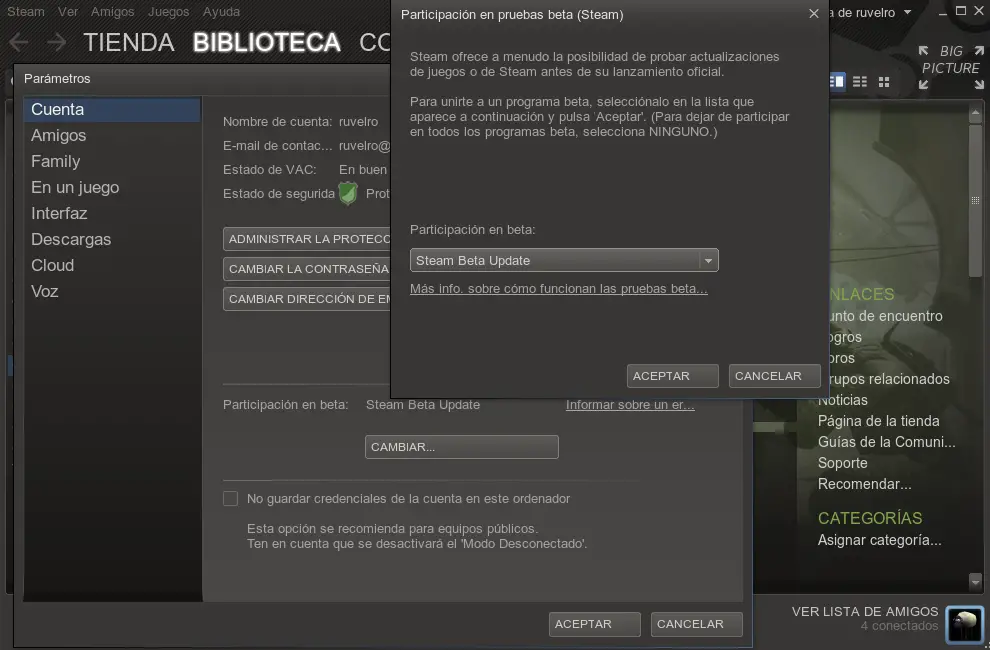Select Amigos settings category
990x650 pixels.
[x=112, y=135]
